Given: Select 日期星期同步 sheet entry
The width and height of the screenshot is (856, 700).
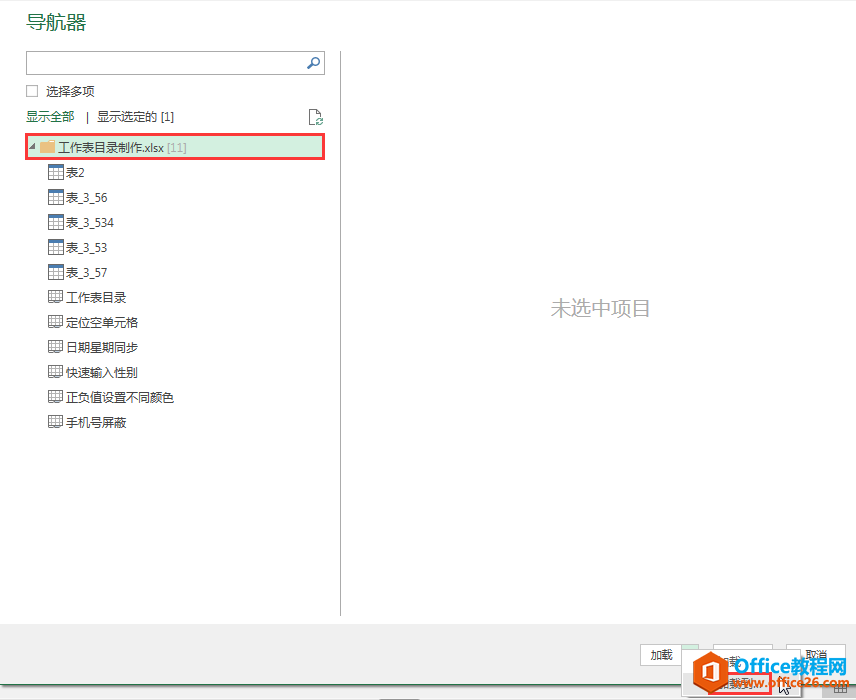Looking at the screenshot, I should coord(93,347).
